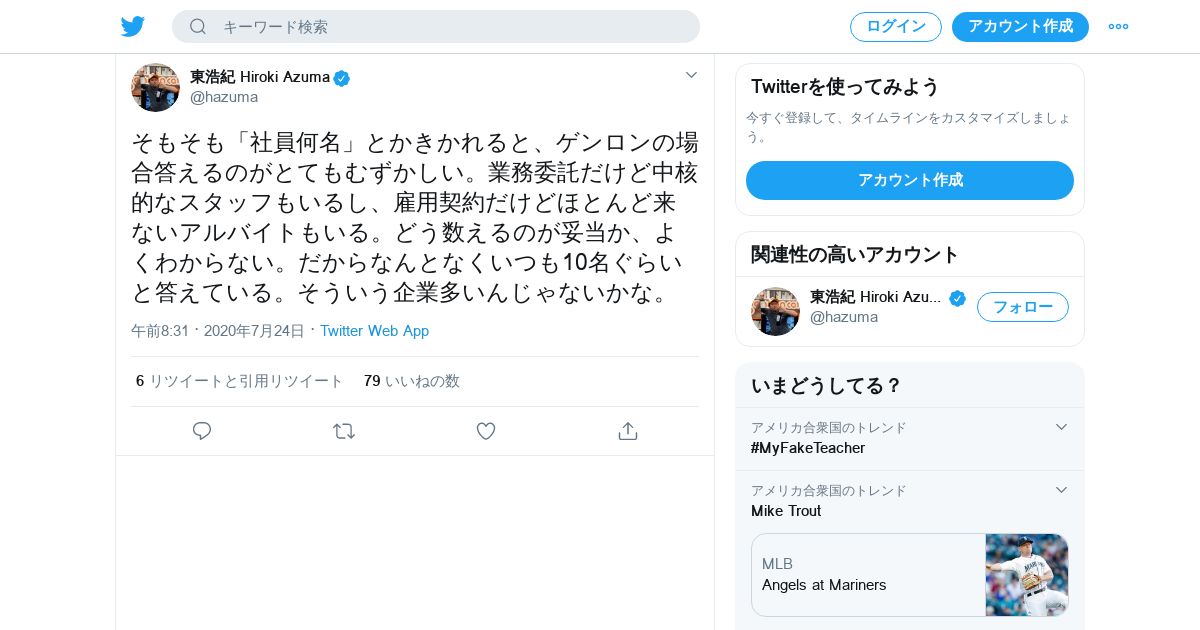Click the ログイン button
This screenshot has width=1200, height=630.
[x=896, y=27]
